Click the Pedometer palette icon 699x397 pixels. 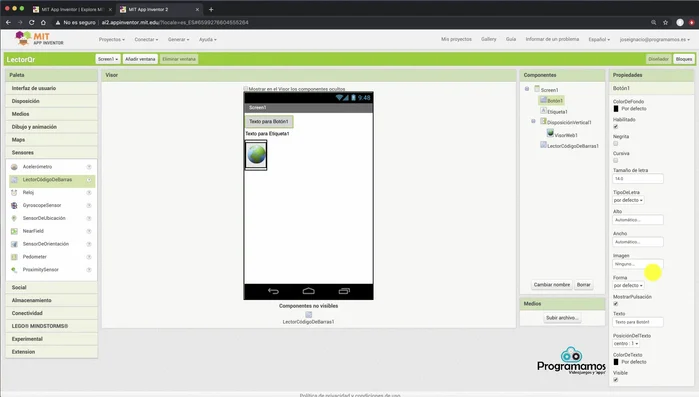14,257
